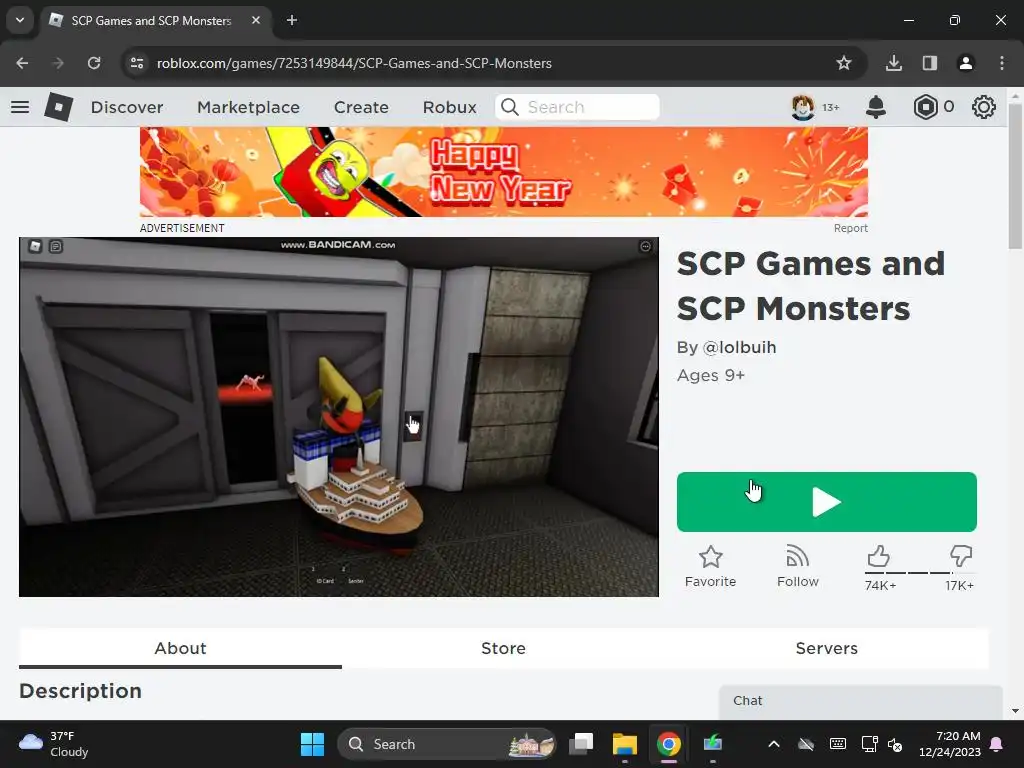Switch to the Servers tab
Viewport: 1024px width, 768px height.
tap(826, 648)
